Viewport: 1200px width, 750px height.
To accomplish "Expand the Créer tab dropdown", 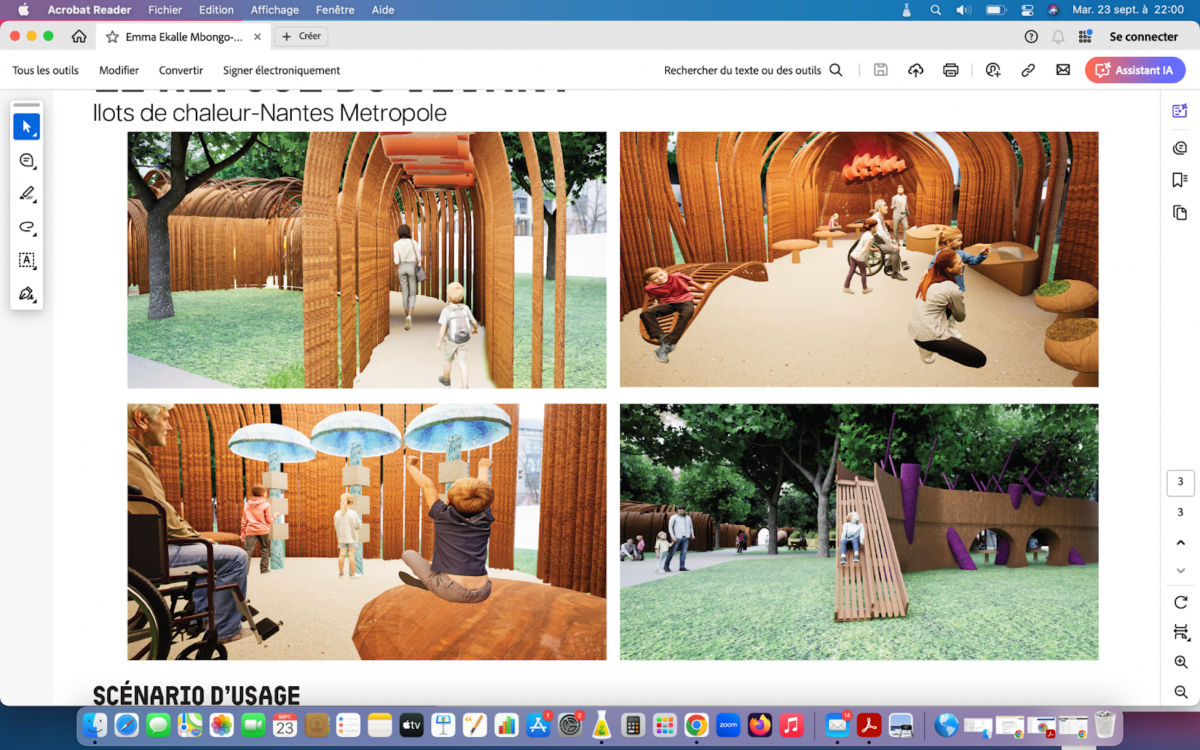I will [x=300, y=36].
